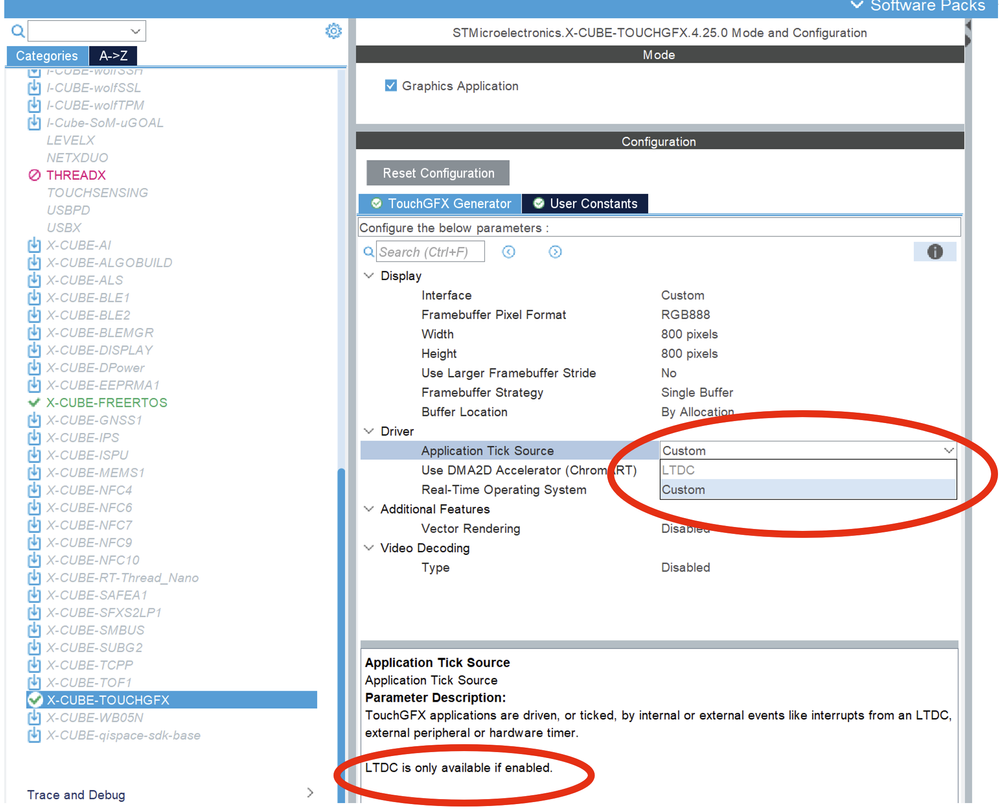Screen dimensions: 999x810
Task: Select X-CUBE-FREERTOS in the list
Action: [x=106, y=403]
